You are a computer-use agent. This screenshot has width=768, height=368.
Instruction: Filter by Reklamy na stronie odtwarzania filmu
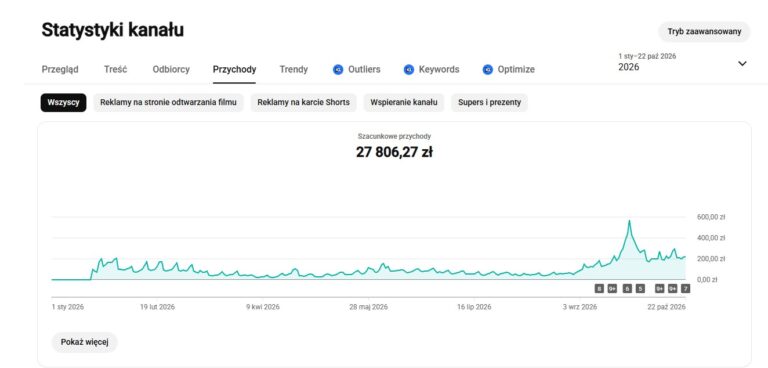click(168, 102)
